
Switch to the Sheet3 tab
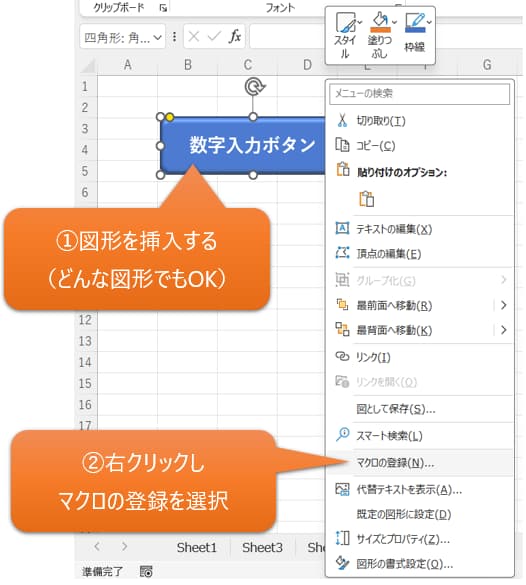click(x=262, y=548)
